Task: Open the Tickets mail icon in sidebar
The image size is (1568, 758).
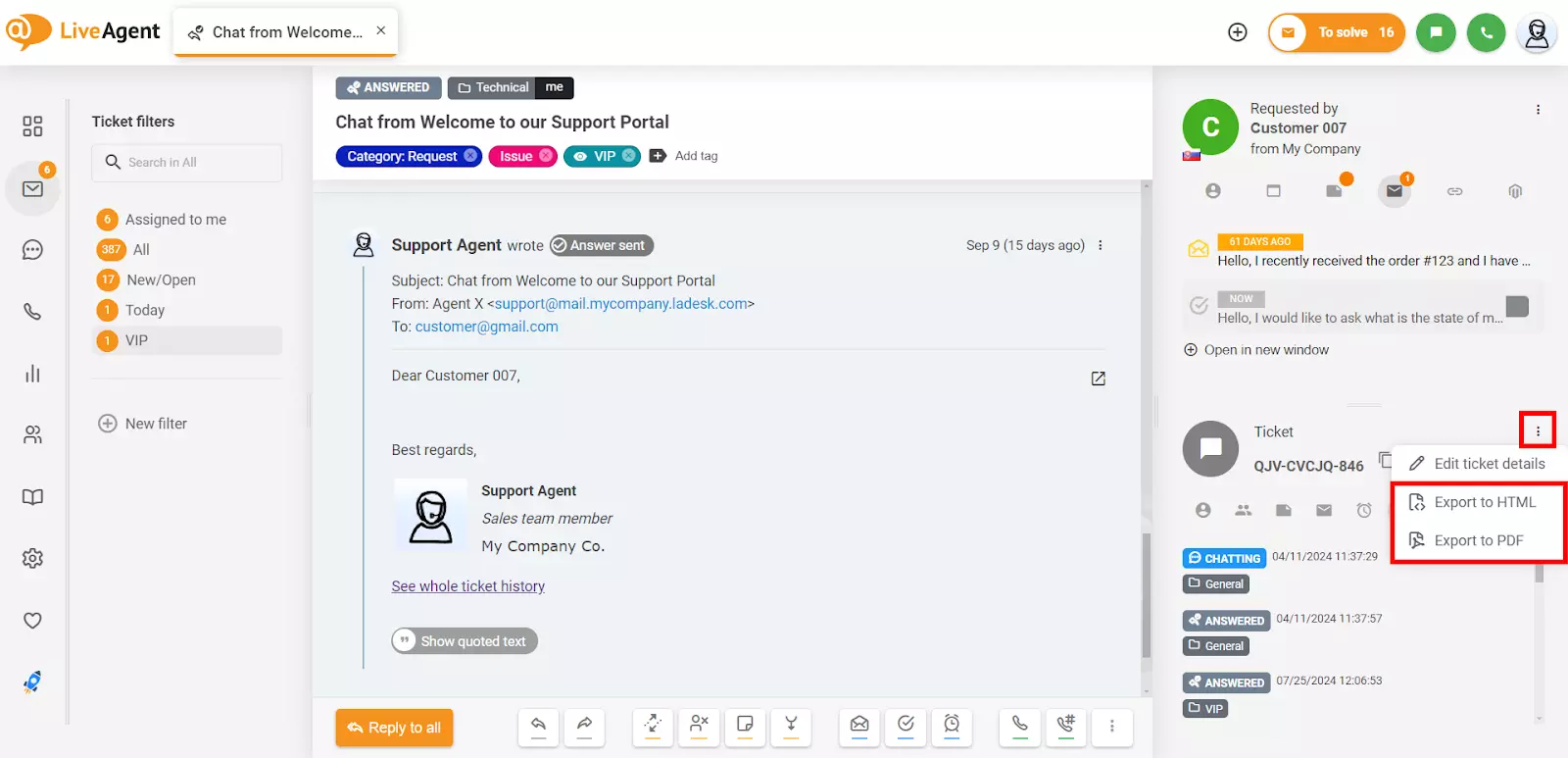Action: pyautogui.click(x=32, y=188)
